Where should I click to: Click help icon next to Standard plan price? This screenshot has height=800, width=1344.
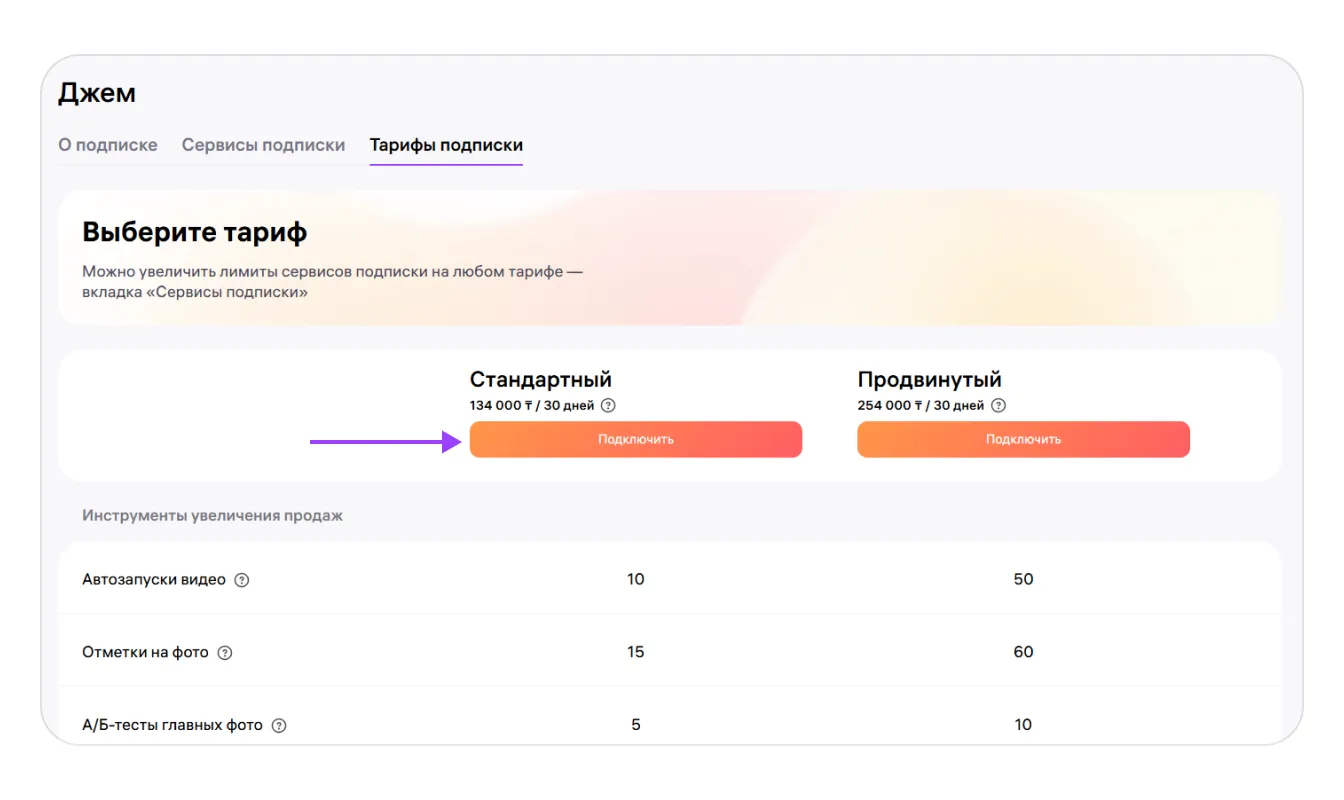tap(608, 406)
